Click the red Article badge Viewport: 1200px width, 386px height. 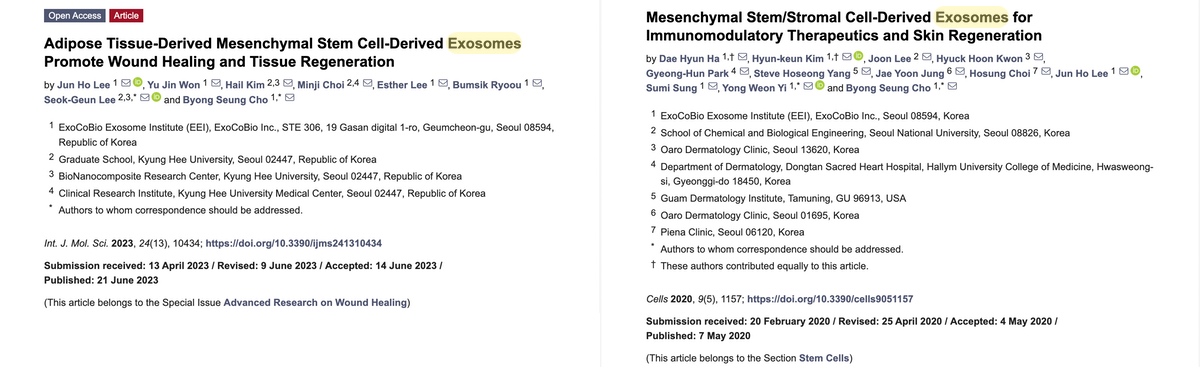point(126,16)
